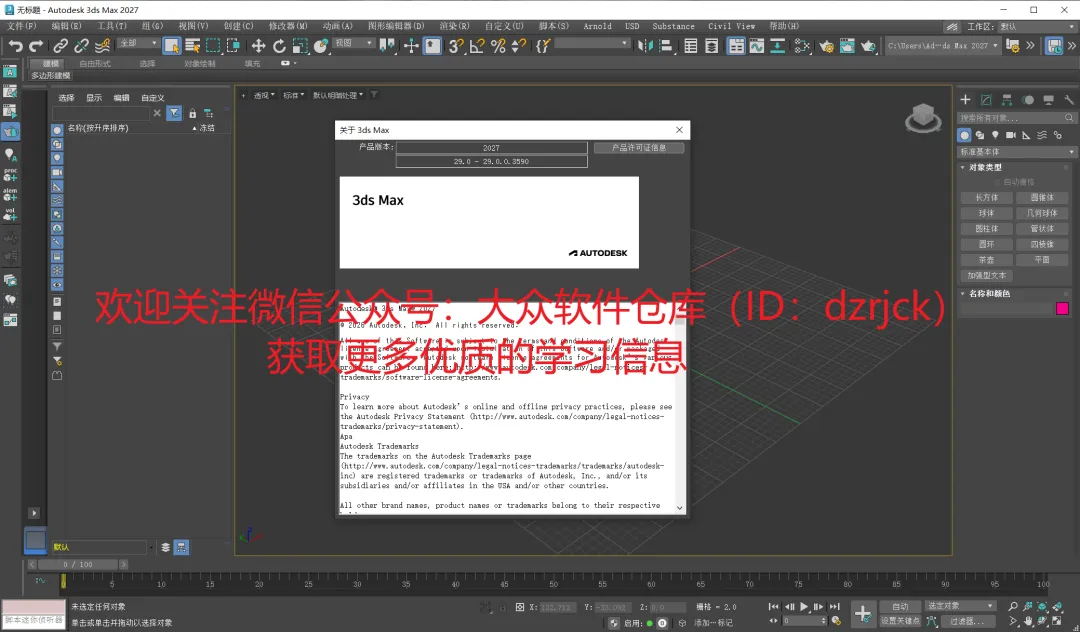Click the Mirror tool icon
Viewport: 1080px width, 632px height.
[645, 45]
